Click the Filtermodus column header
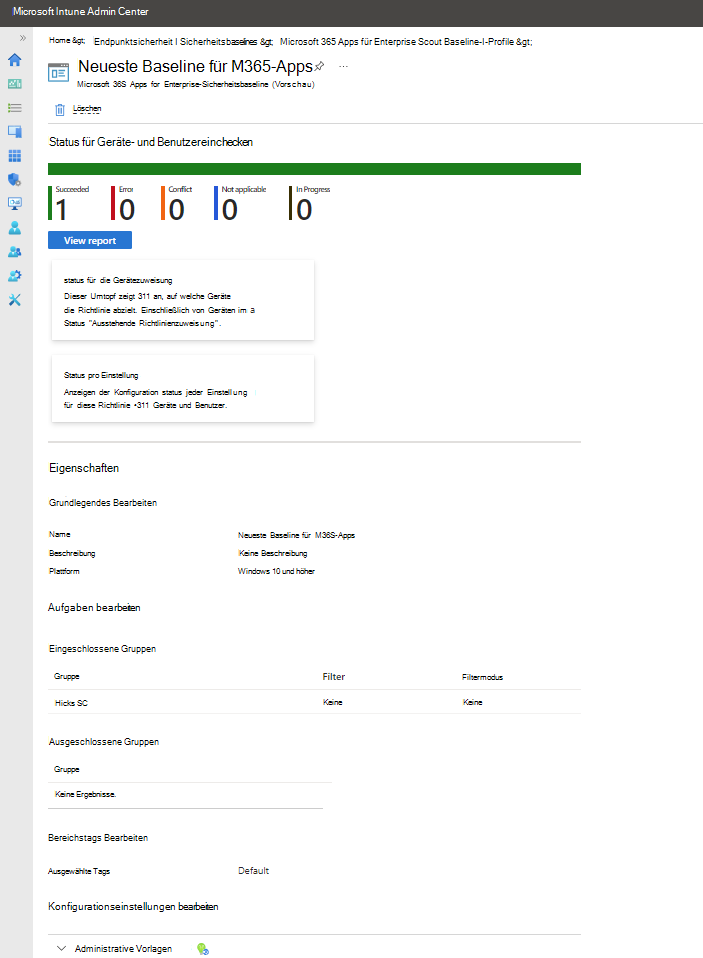Viewport: 703px width, 958px height. click(483, 677)
